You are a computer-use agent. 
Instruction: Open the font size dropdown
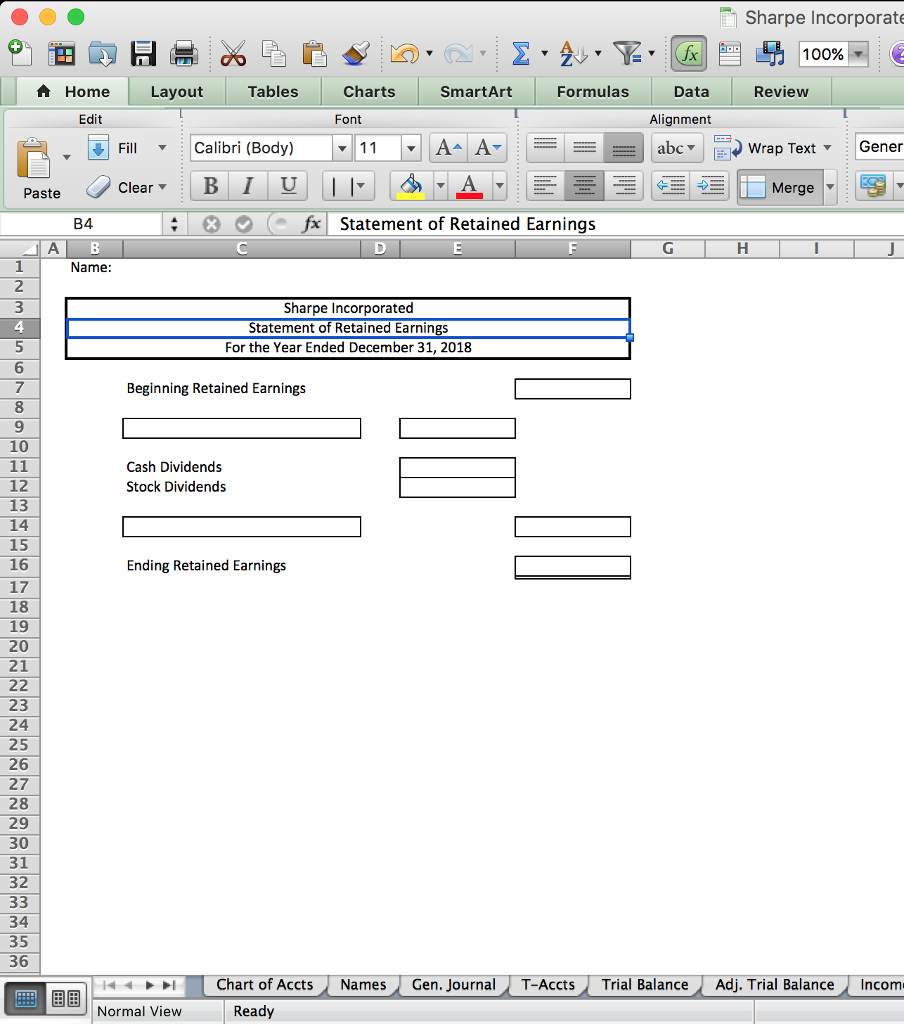[x=411, y=147]
